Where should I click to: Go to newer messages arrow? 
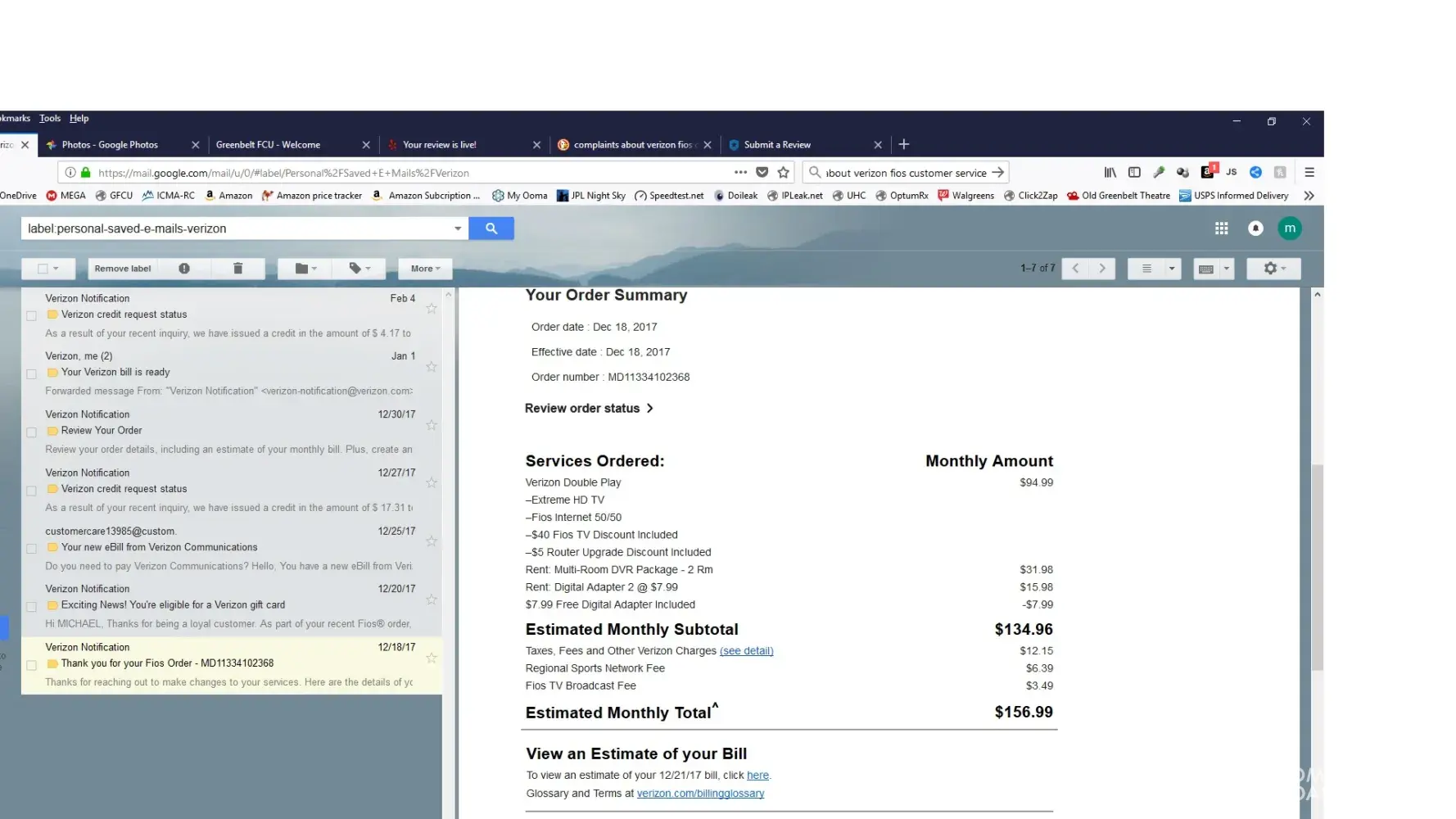click(x=1075, y=269)
